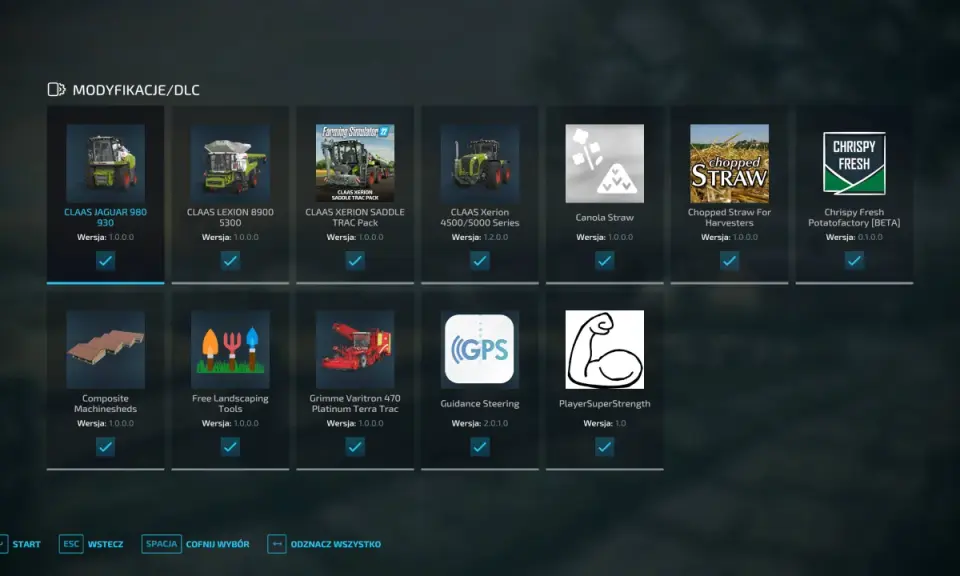Click the CLAAS JAGUAR 980 930 title
Image resolution: width=960 pixels, height=576 pixels.
click(105, 217)
